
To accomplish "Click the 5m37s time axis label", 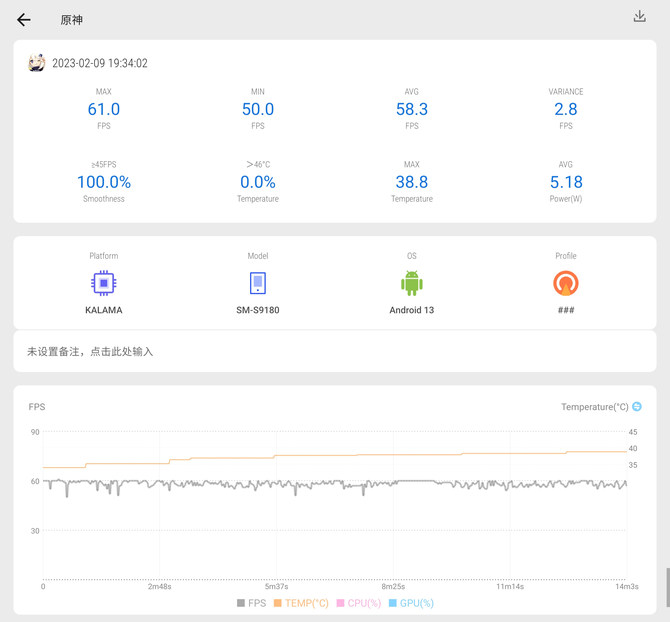I will point(276,587).
